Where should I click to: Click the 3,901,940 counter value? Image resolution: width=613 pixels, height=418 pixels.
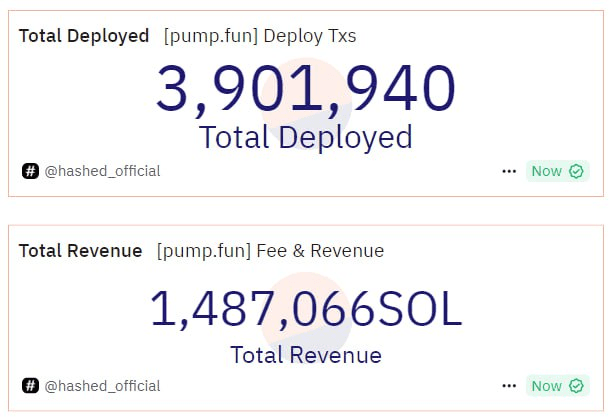pyautogui.click(x=306, y=90)
